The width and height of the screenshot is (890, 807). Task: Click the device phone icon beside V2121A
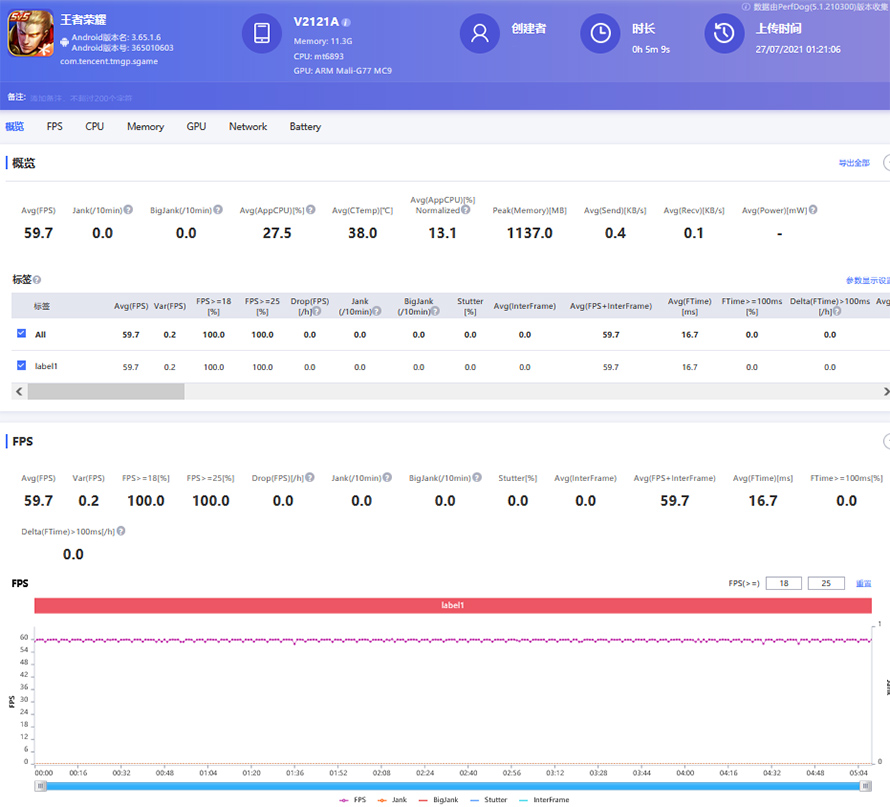[262, 33]
